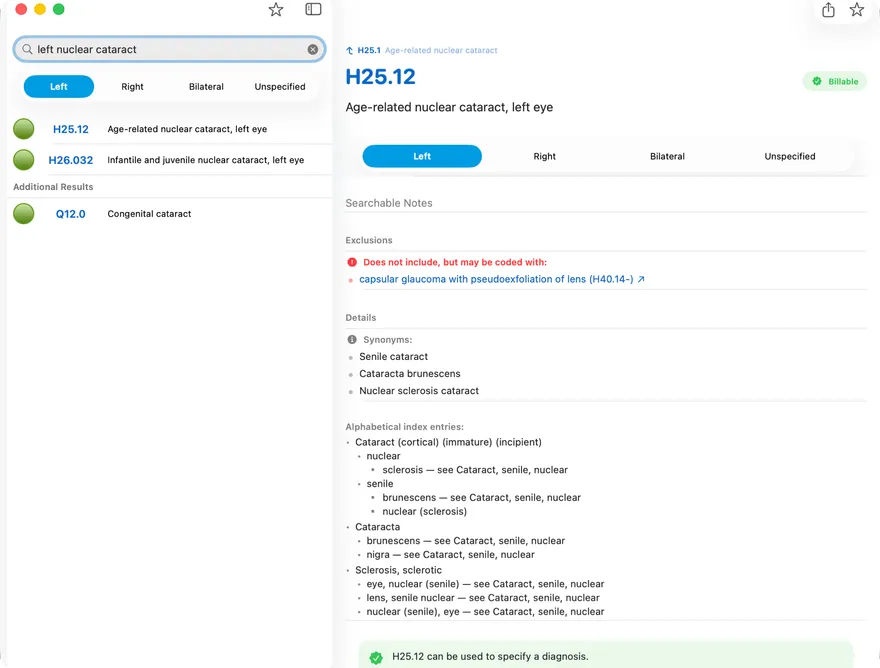Click the synonym "Cataracta brunescens"

(x=410, y=374)
